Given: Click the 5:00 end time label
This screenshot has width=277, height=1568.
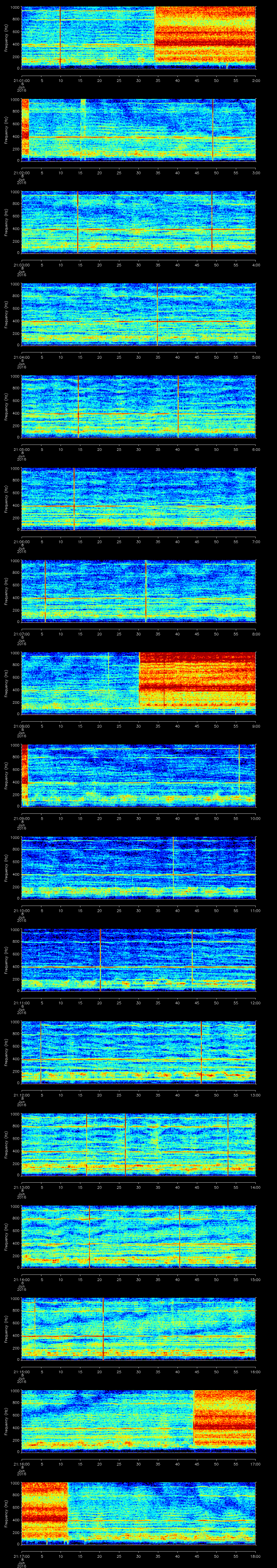Looking at the screenshot, I should (256, 357).
